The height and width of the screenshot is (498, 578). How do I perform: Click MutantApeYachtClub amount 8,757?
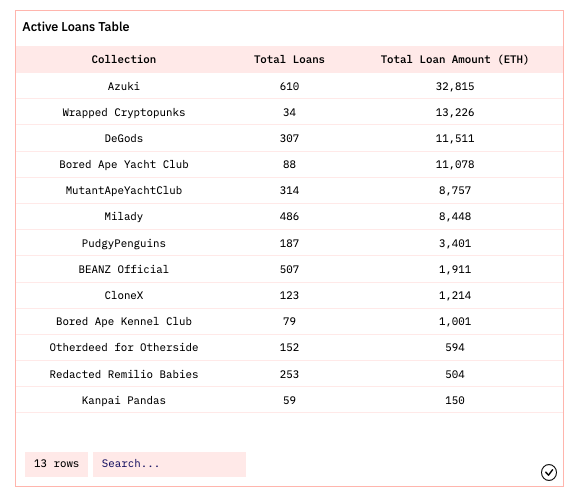455,190
